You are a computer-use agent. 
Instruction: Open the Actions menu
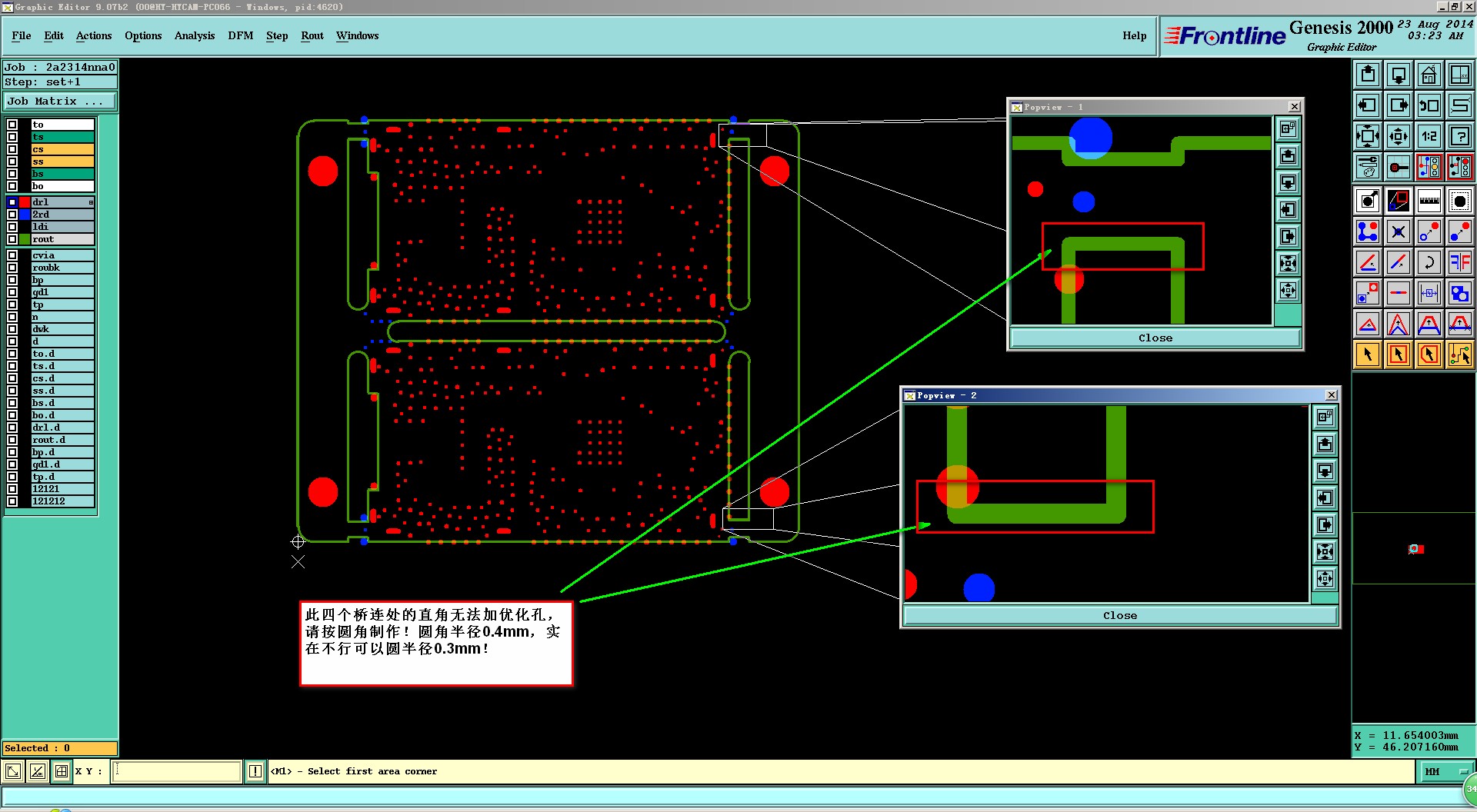[x=94, y=35]
